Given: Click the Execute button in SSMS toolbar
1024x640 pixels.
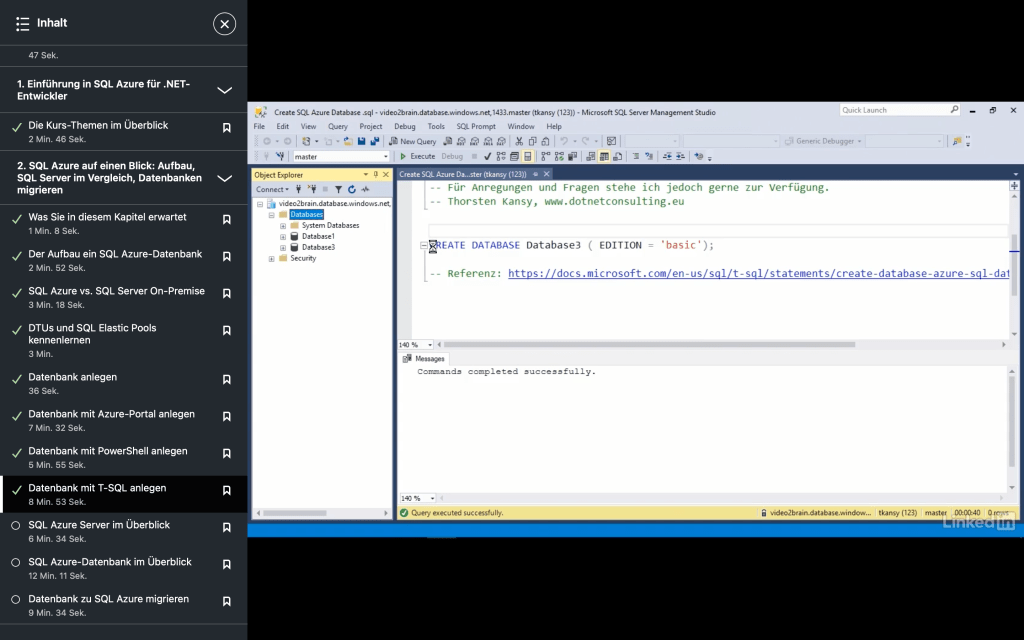Looking at the screenshot, I should [417, 156].
